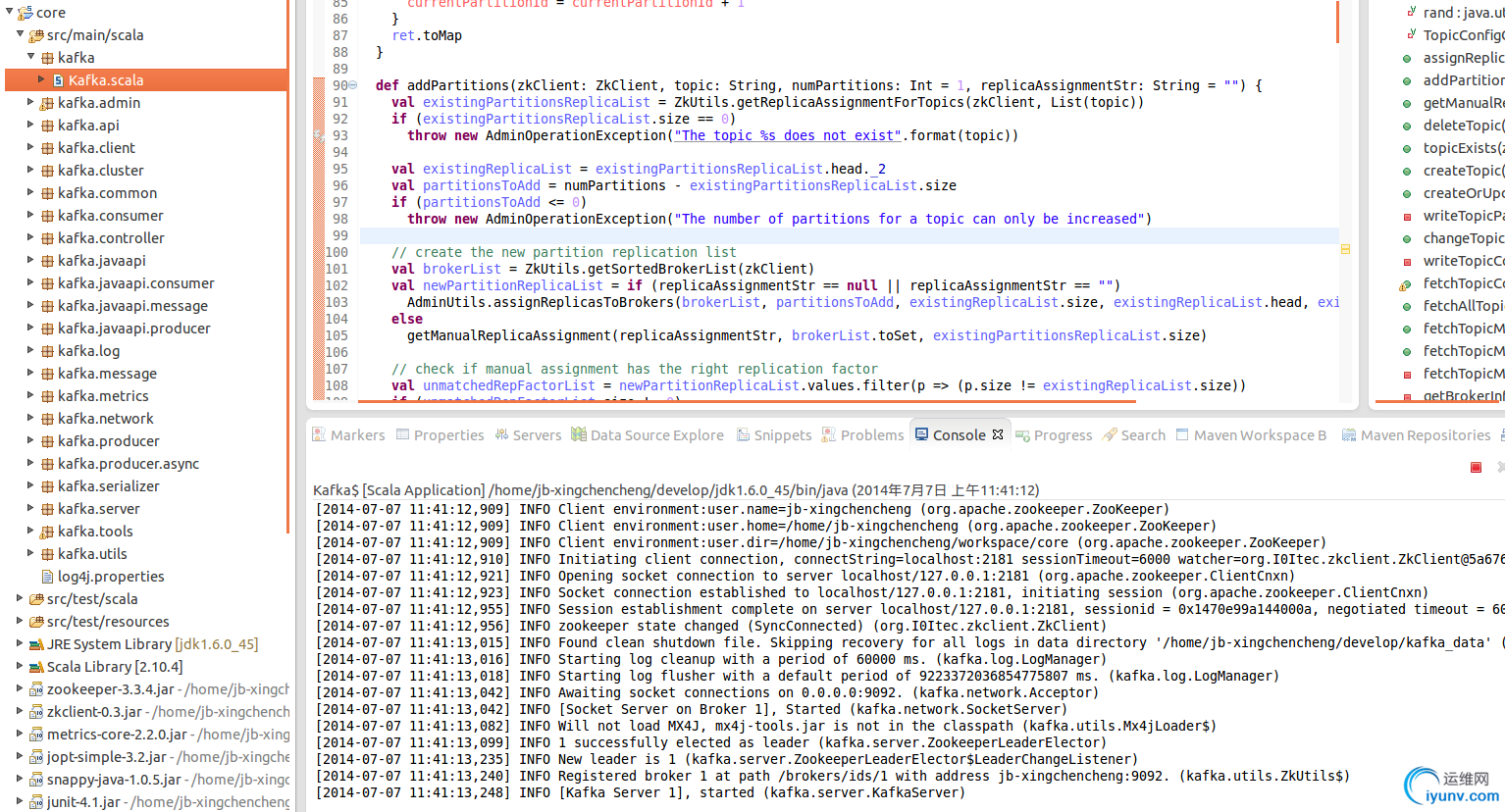Click the zookeeper-3.3.4.jar archive icon

click(36, 689)
